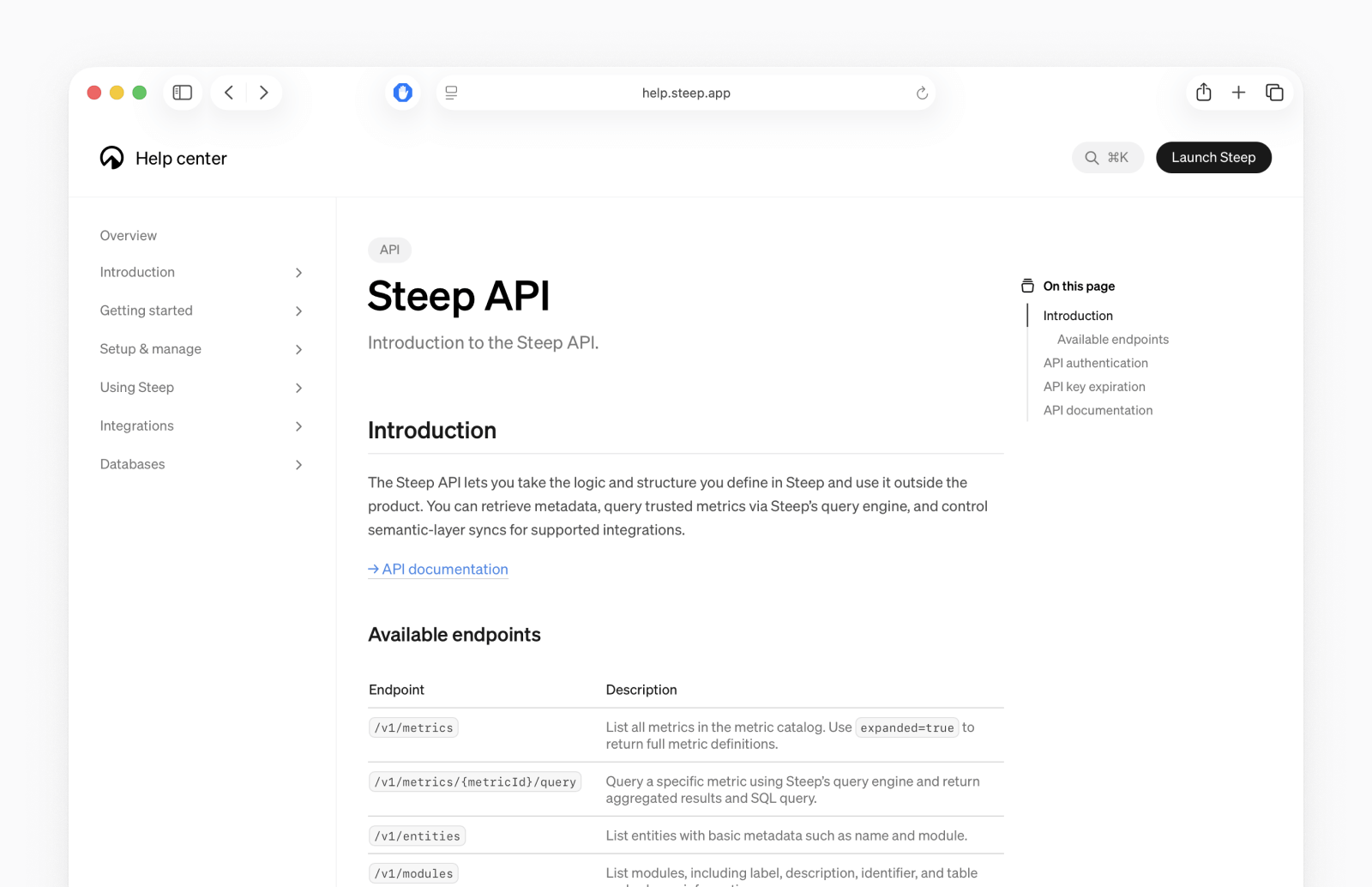Jump to API key expiration in page outline
1372x887 pixels.
pos(1093,386)
